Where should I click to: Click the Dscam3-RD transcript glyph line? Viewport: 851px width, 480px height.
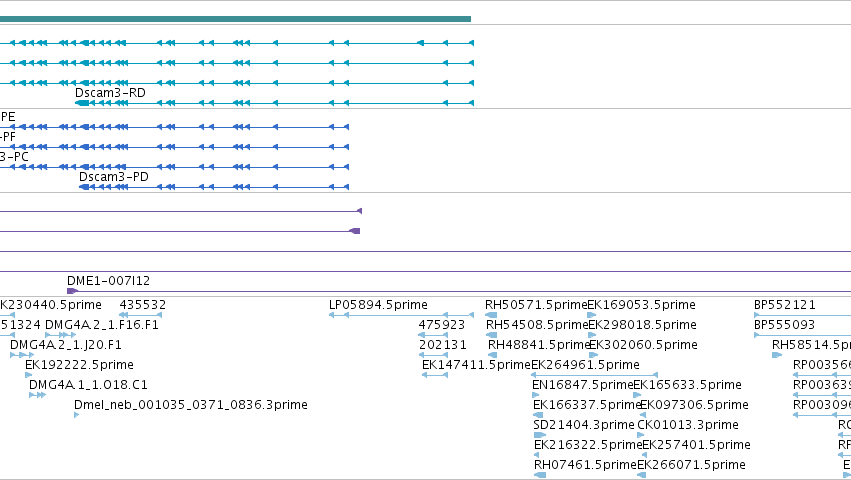point(274,103)
